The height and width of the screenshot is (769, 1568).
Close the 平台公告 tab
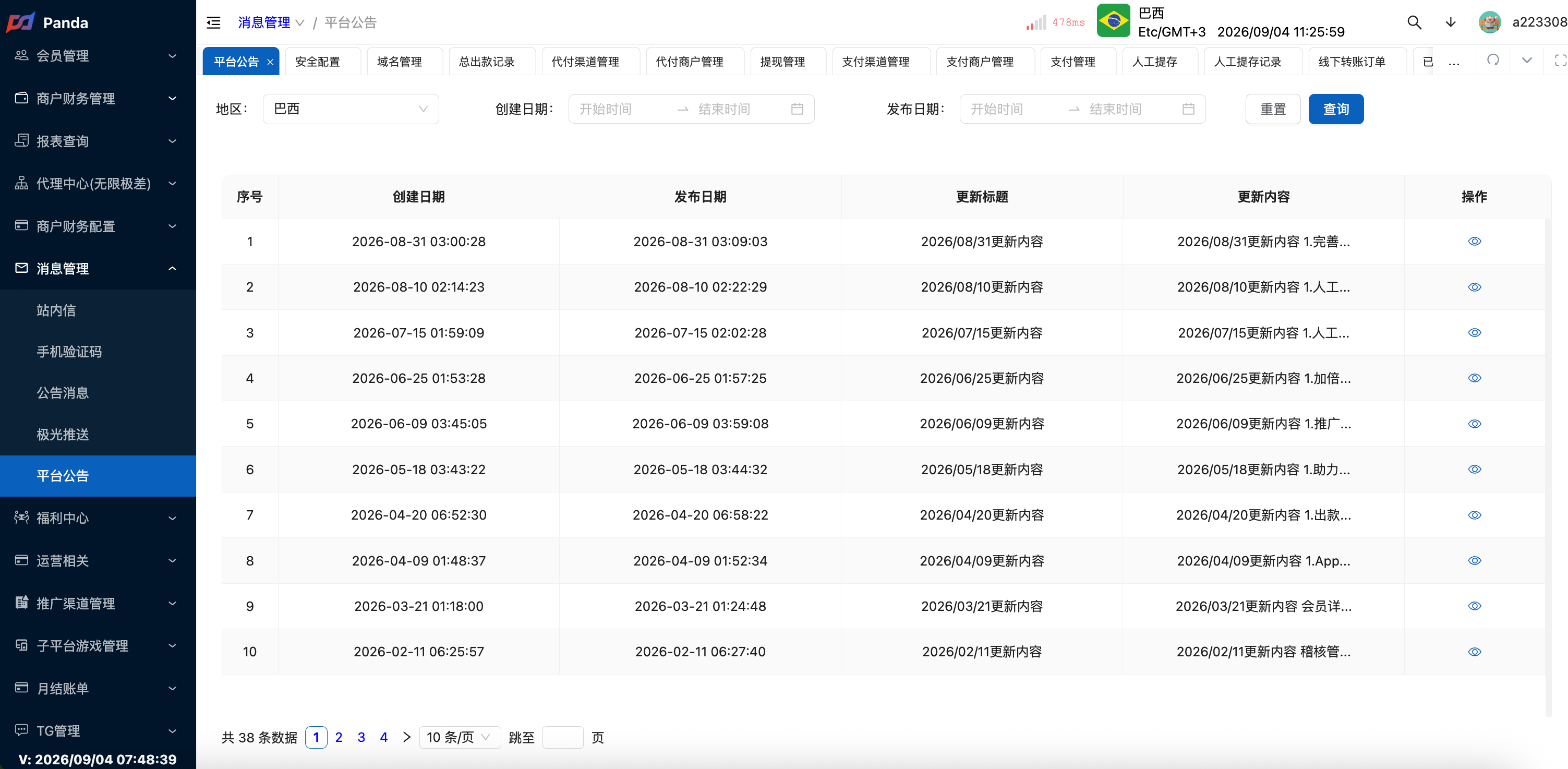[270, 62]
